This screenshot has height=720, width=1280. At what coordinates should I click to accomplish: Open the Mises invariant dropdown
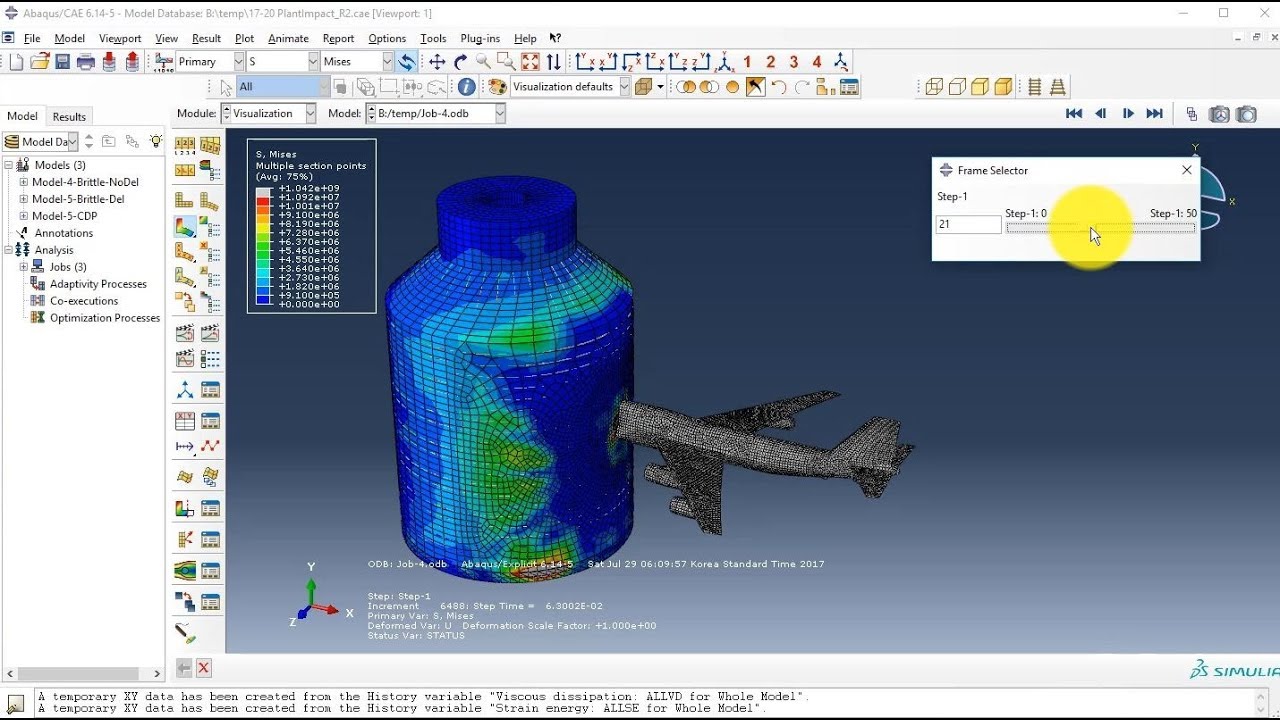click(x=357, y=62)
